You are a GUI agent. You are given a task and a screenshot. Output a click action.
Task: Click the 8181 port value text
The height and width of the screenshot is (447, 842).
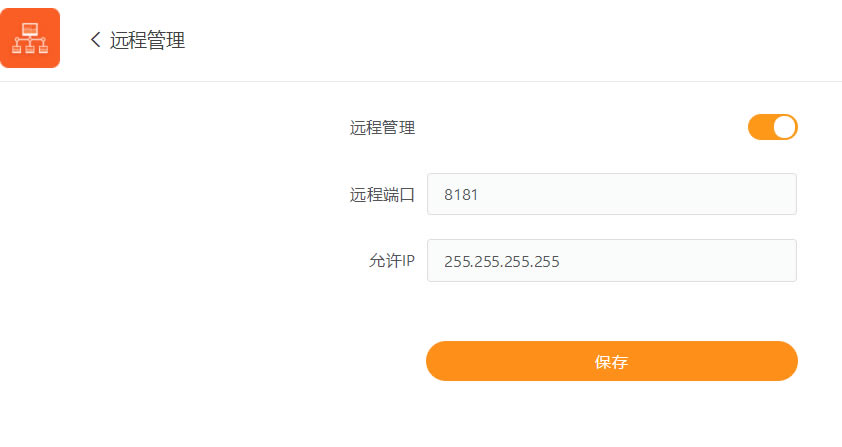point(461,195)
